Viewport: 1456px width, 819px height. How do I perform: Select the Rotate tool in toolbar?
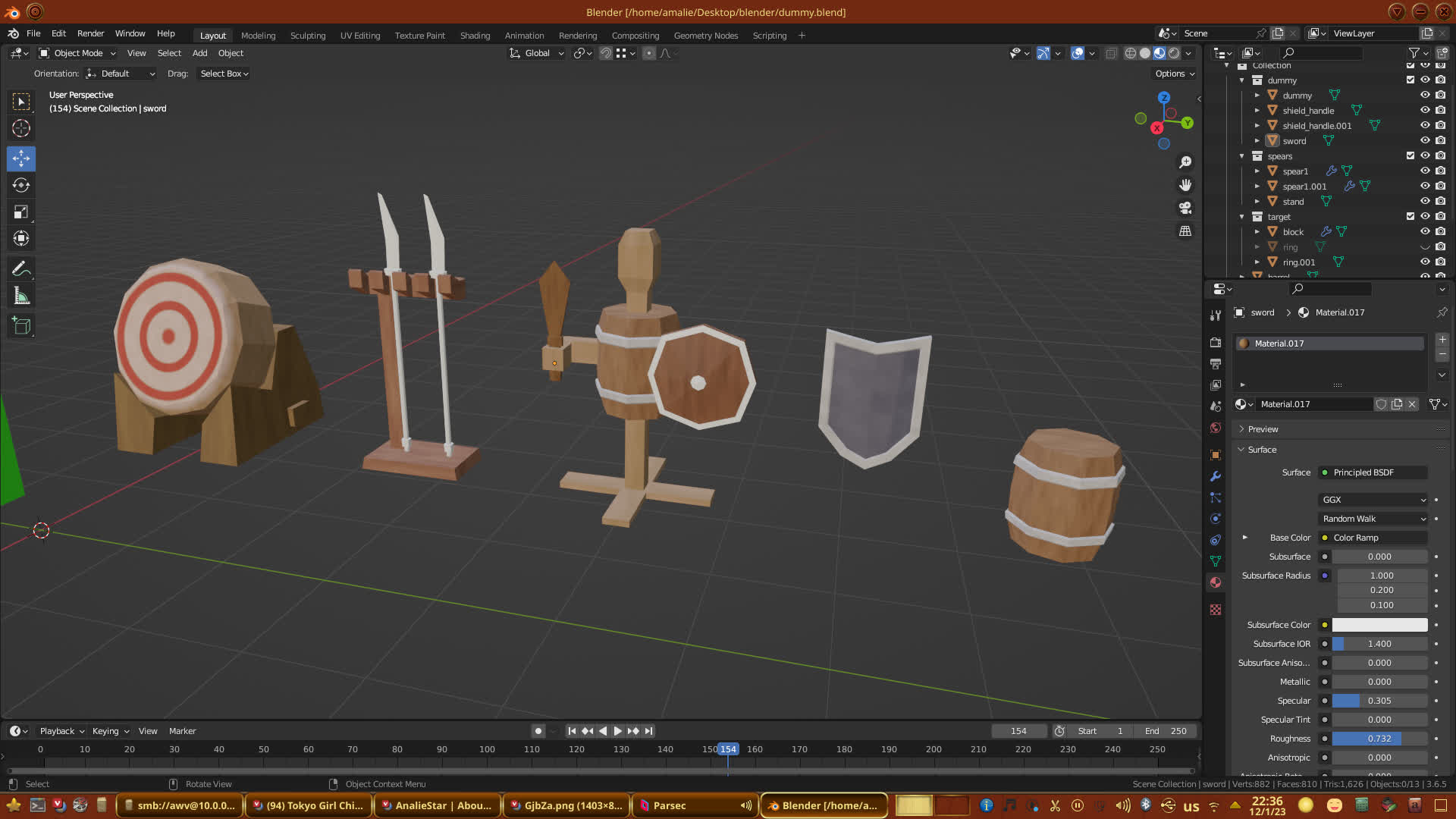(21, 186)
